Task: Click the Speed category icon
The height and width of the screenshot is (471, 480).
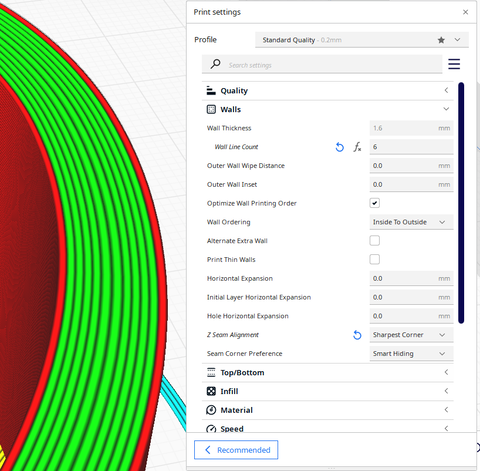Action: pyautogui.click(x=211, y=428)
